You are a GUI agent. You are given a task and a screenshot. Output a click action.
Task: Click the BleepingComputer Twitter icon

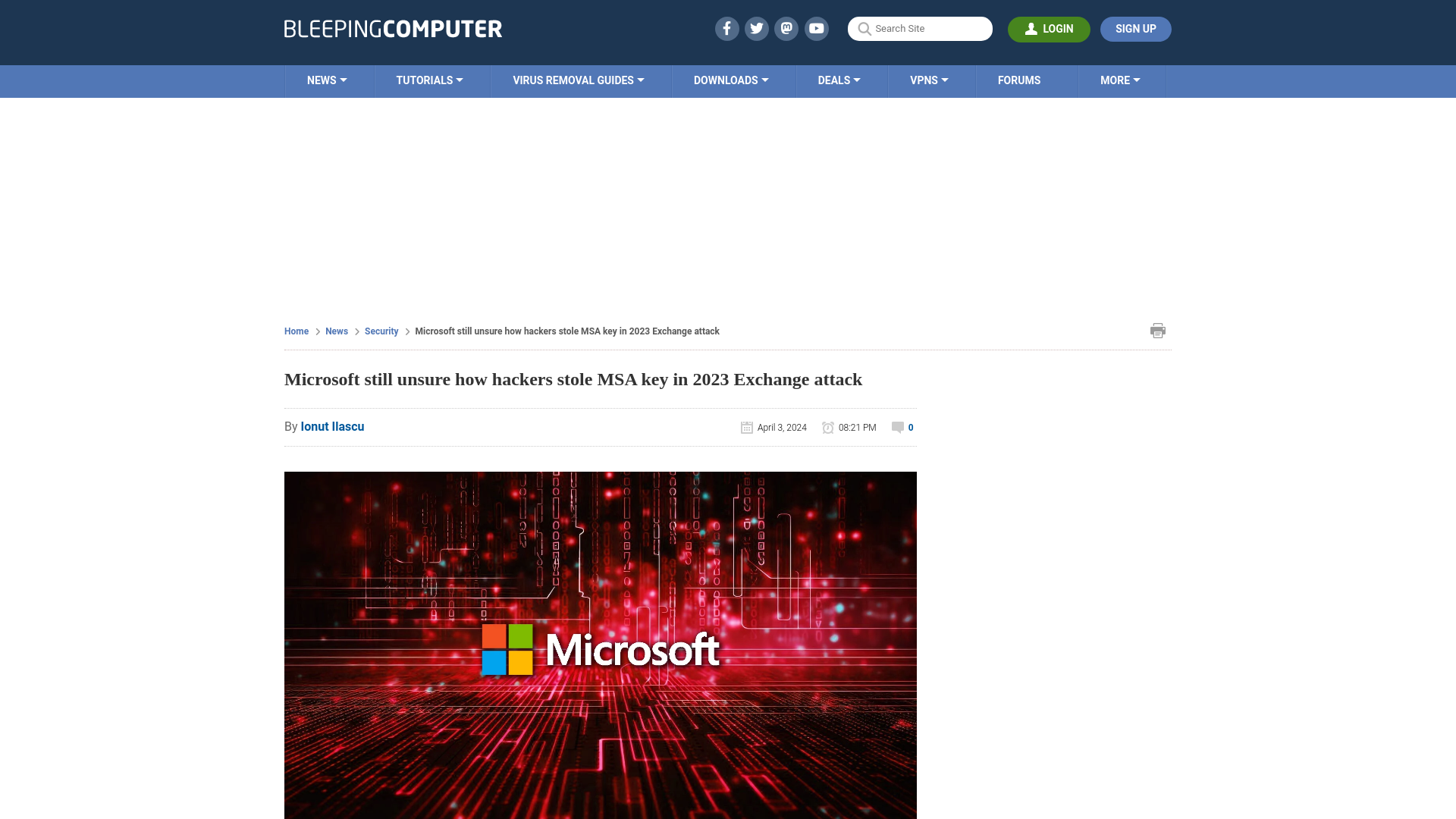click(x=756, y=28)
